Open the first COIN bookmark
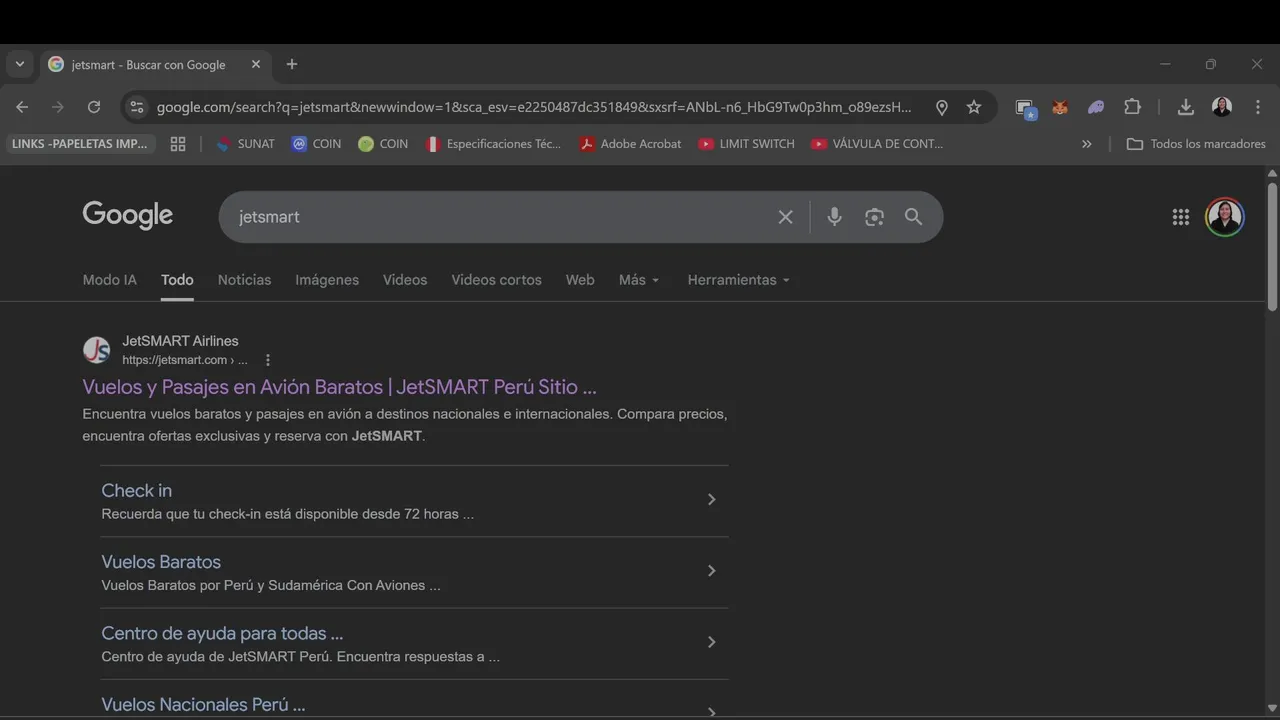Screen dimensions: 1280x720 316,144
